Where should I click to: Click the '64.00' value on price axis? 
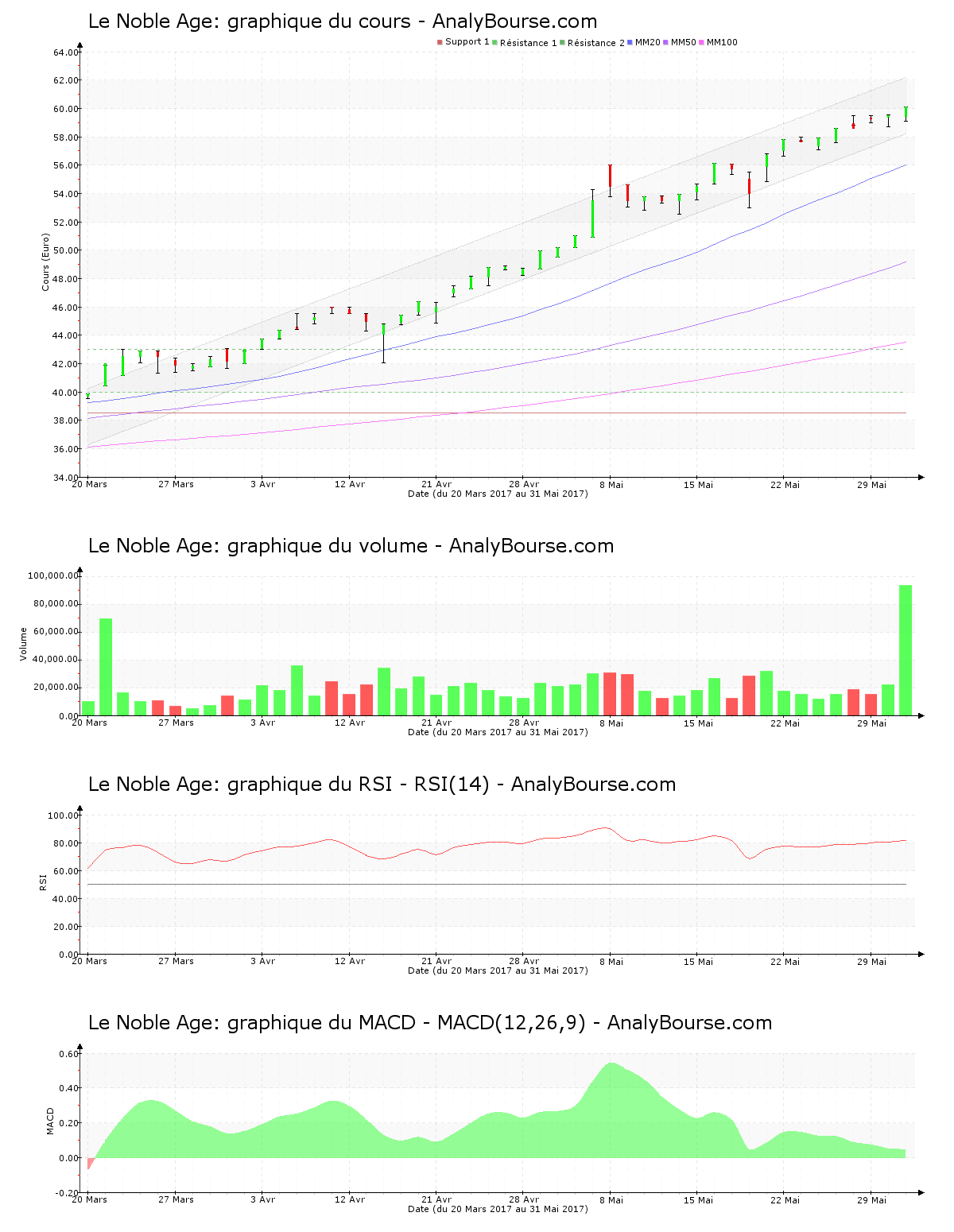(65, 52)
